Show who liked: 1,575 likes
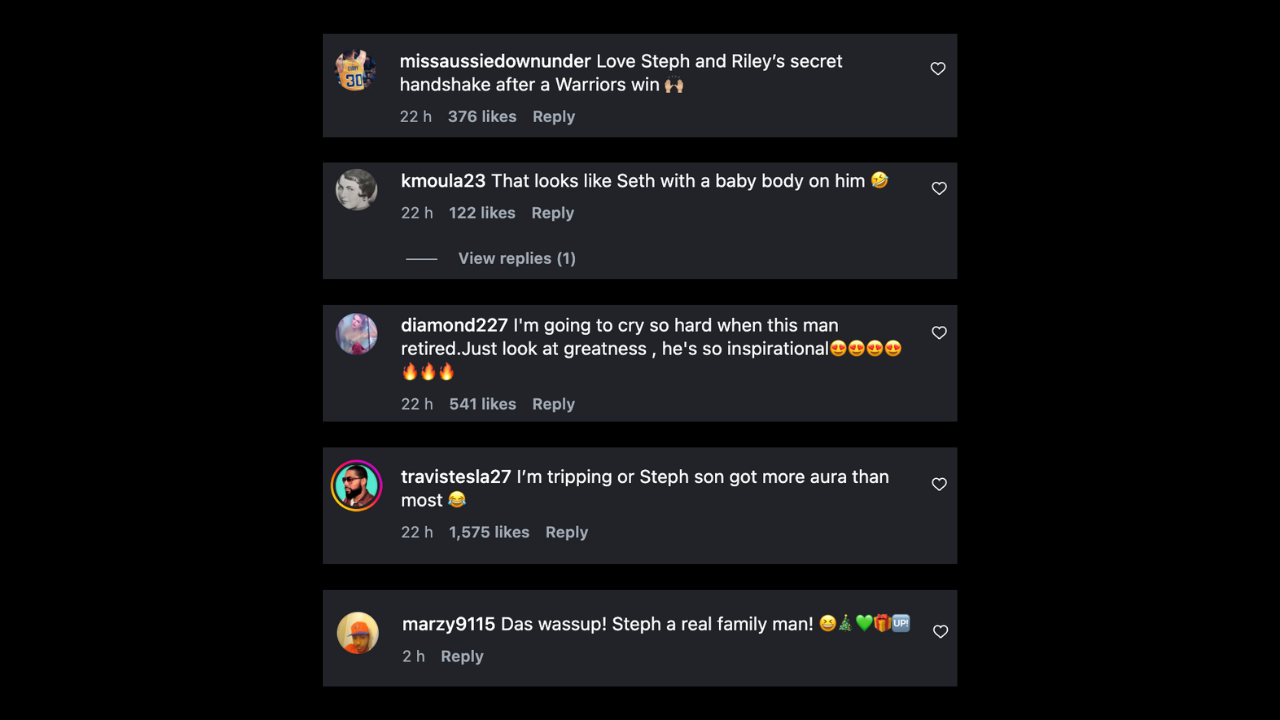This screenshot has width=1280, height=720. click(x=489, y=532)
